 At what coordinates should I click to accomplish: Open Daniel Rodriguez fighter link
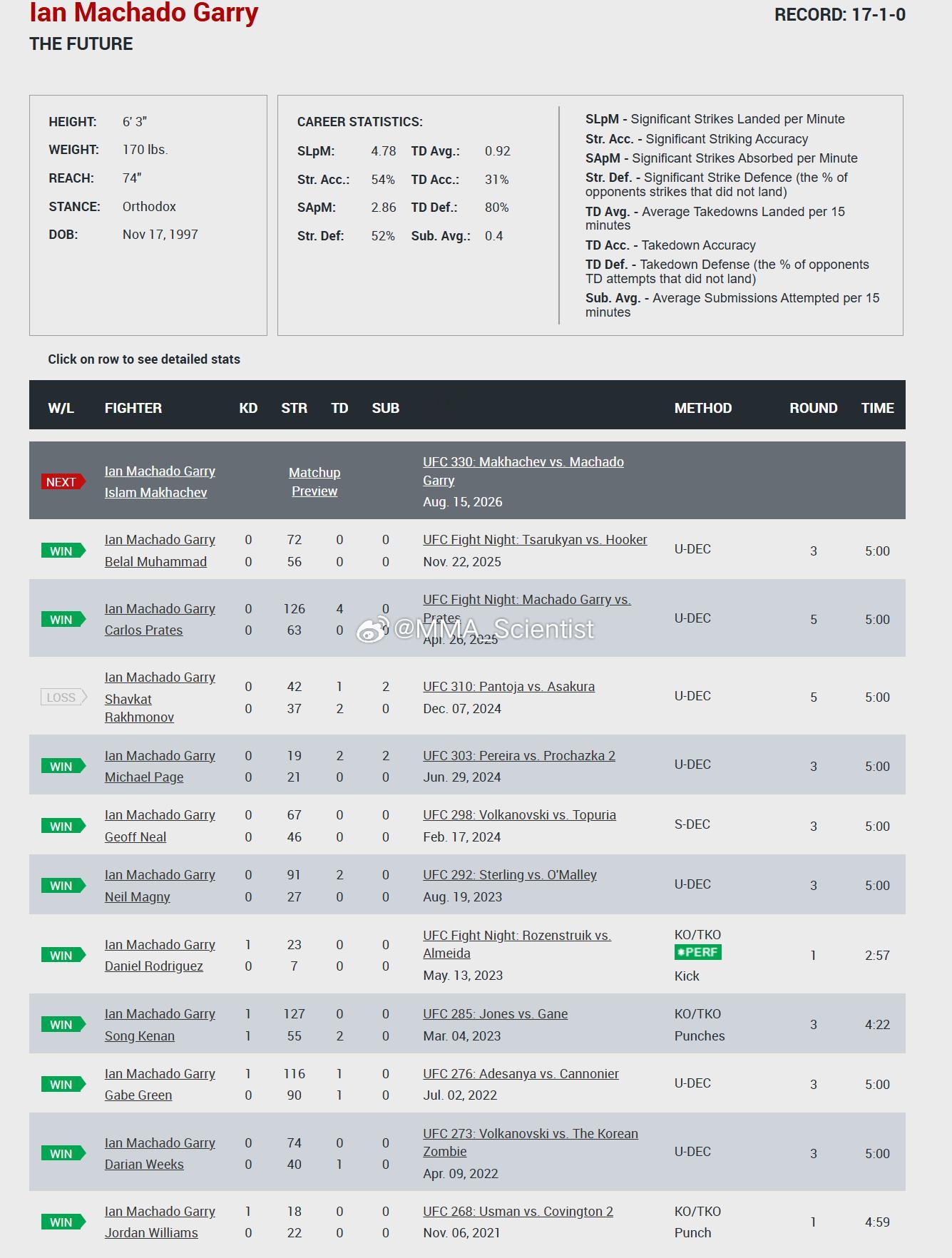(x=153, y=966)
